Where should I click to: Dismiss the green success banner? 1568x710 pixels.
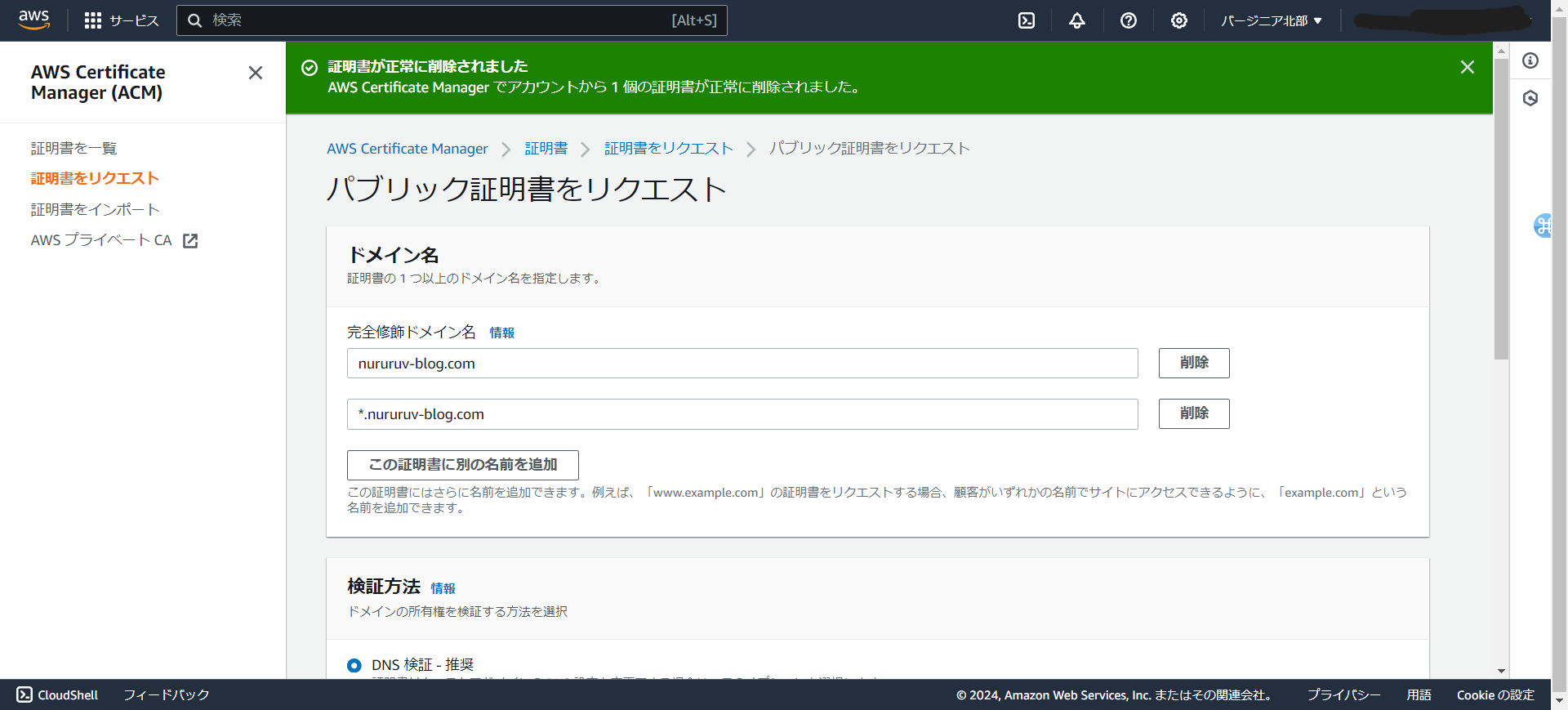coord(1468,67)
